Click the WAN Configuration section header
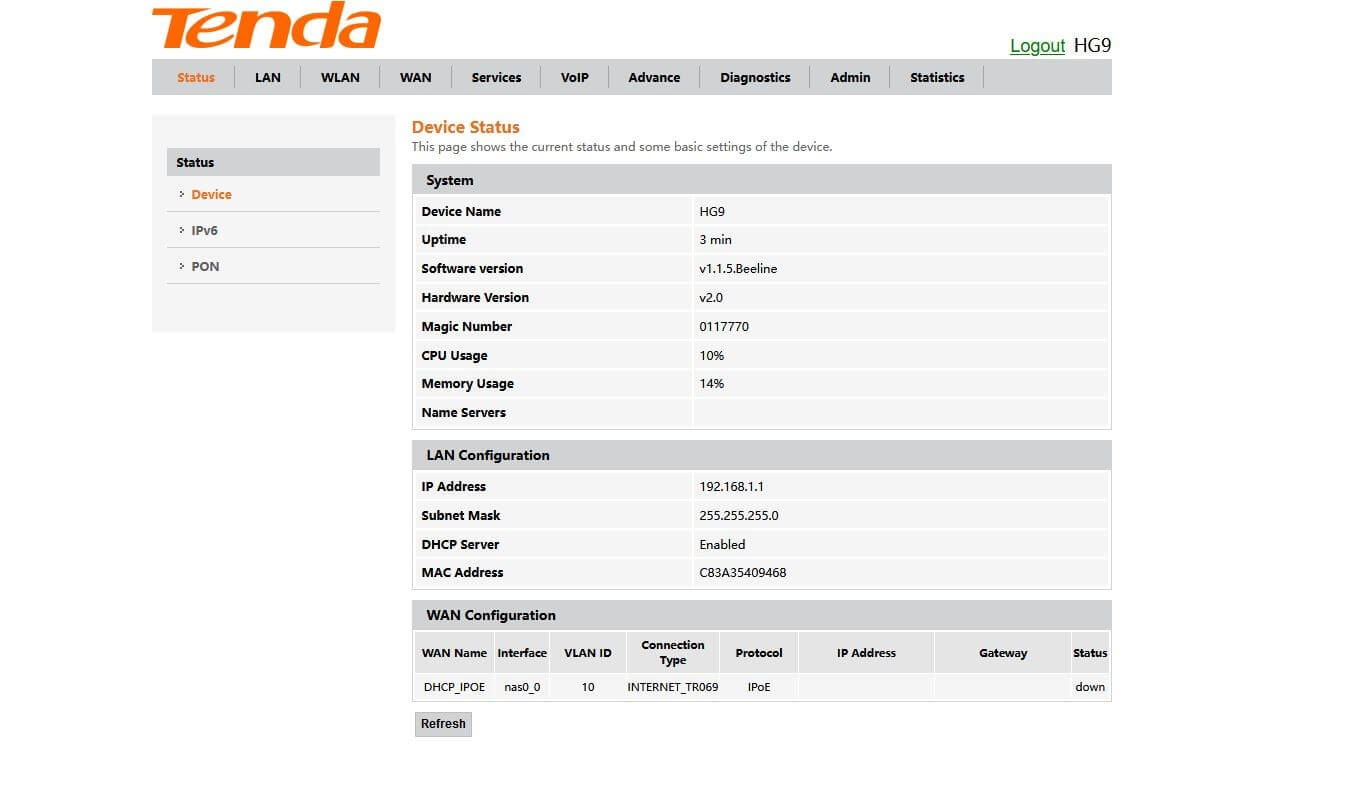This screenshot has width=1349, height=785. [x=761, y=615]
